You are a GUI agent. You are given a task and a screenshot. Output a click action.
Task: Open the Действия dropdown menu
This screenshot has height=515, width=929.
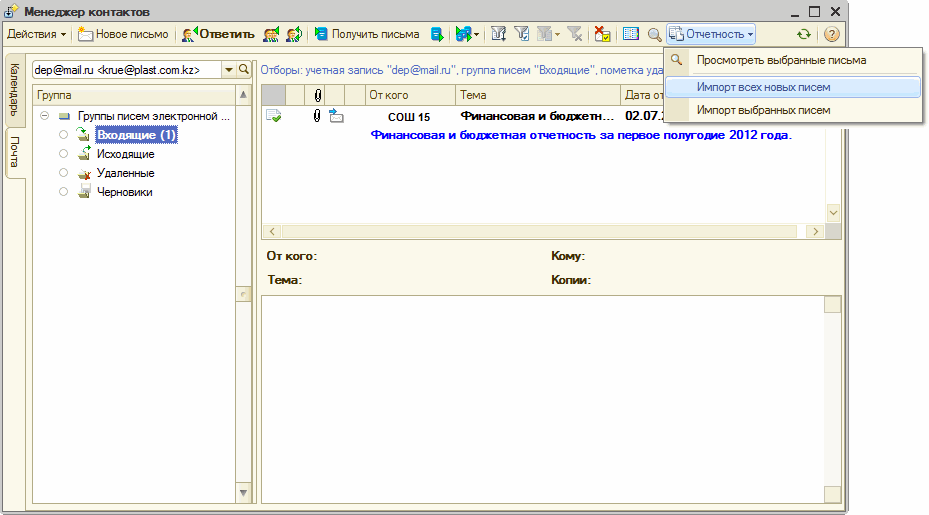37,34
